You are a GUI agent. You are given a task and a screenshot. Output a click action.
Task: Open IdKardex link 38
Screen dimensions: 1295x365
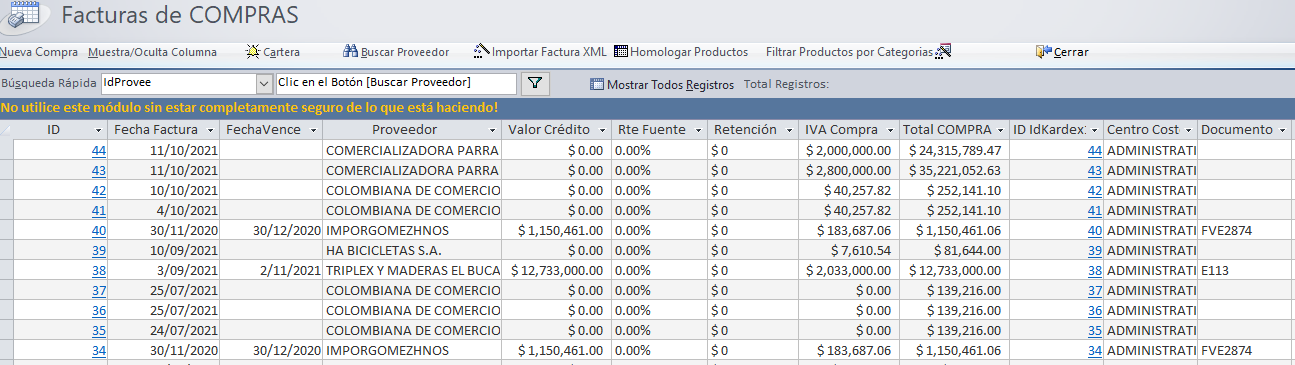tap(1094, 270)
